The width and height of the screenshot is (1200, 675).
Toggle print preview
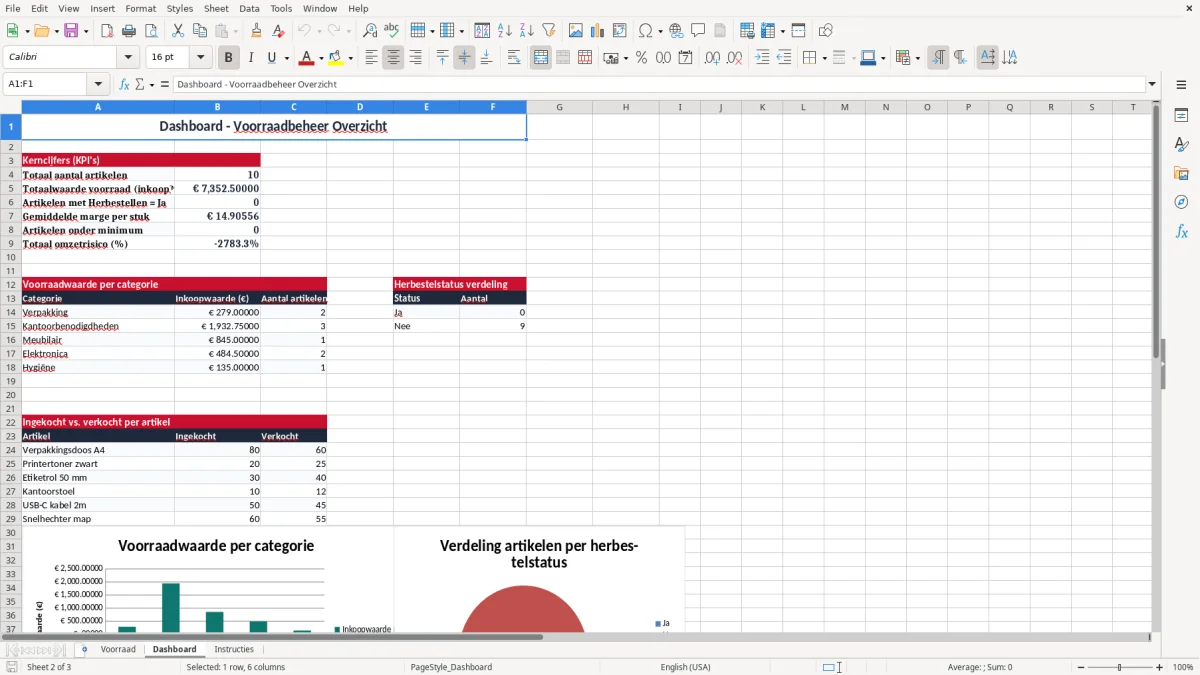click(151, 31)
